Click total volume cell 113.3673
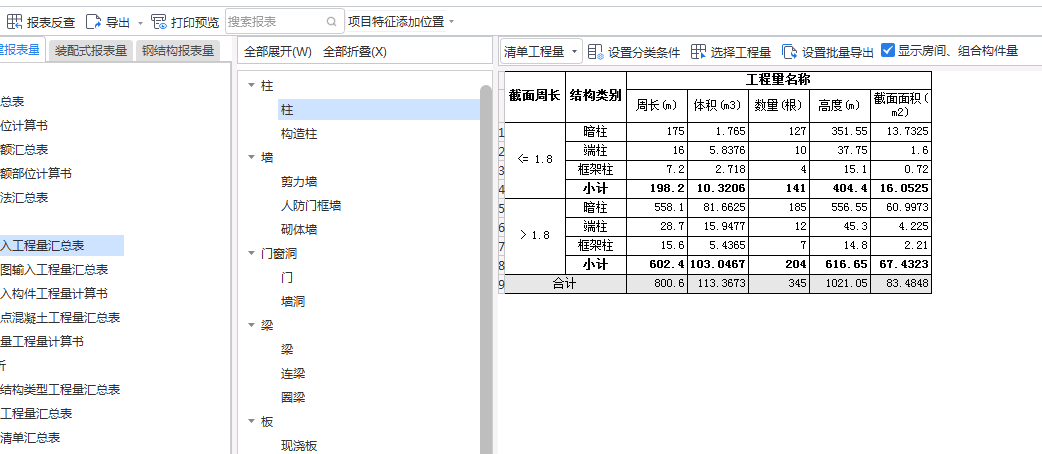This screenshot has width=1042, height=454. (718, 284)
